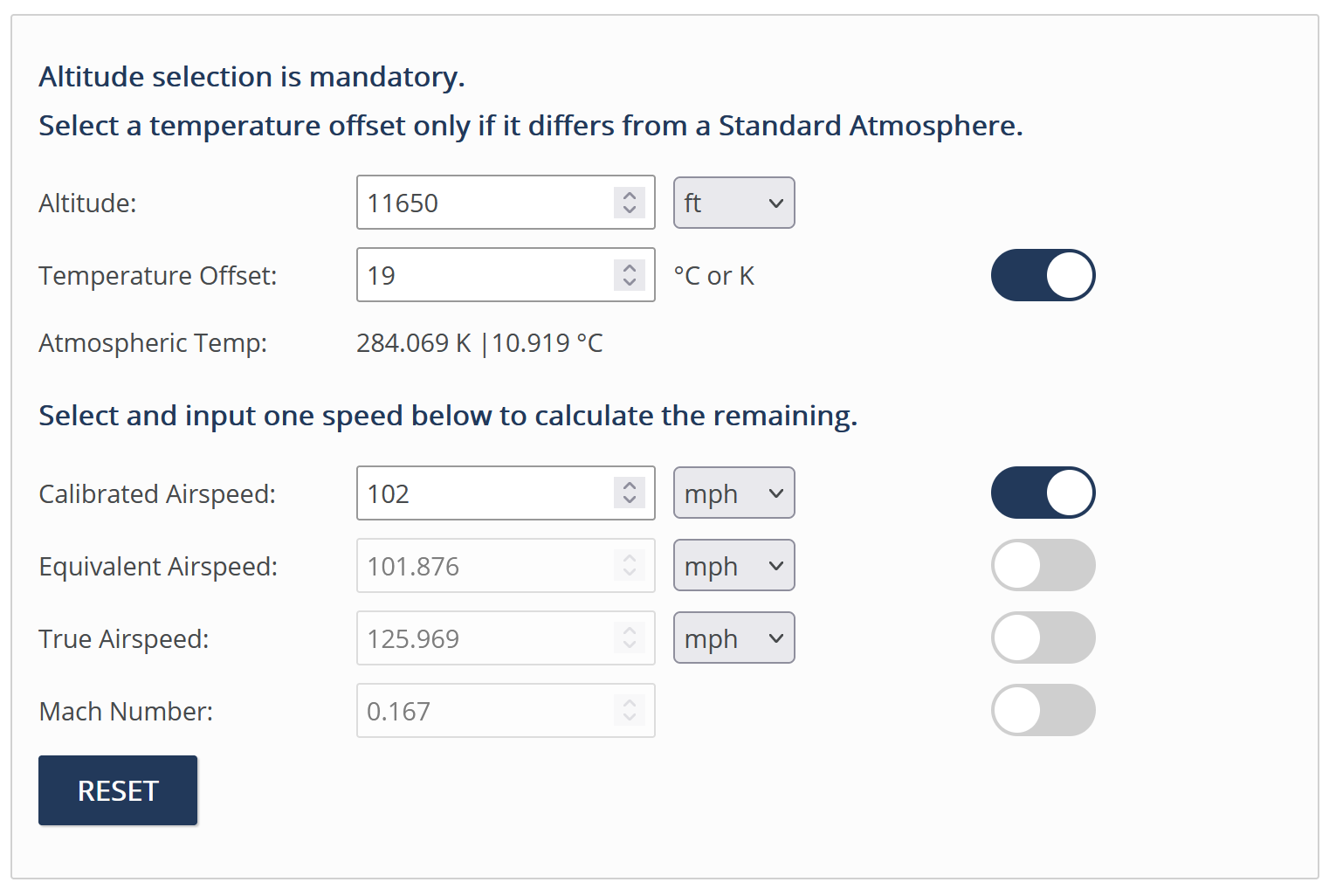Change Calibrated Airspeed unit from mph
The height and width of the screenshot is (896, 1336).
734,493
